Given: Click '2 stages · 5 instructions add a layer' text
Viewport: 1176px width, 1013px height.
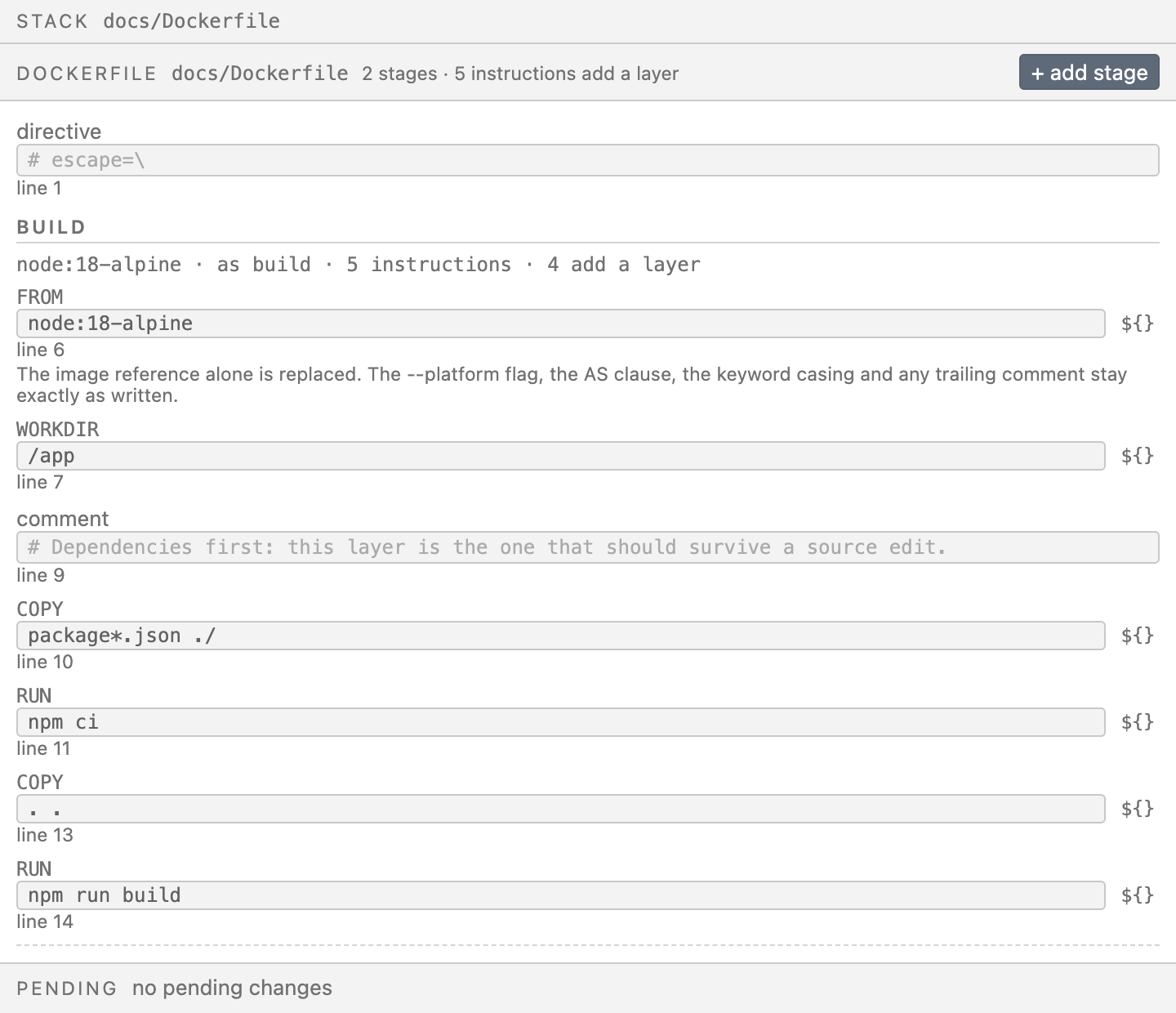Looking at the screenshot, I should [520, 74].
